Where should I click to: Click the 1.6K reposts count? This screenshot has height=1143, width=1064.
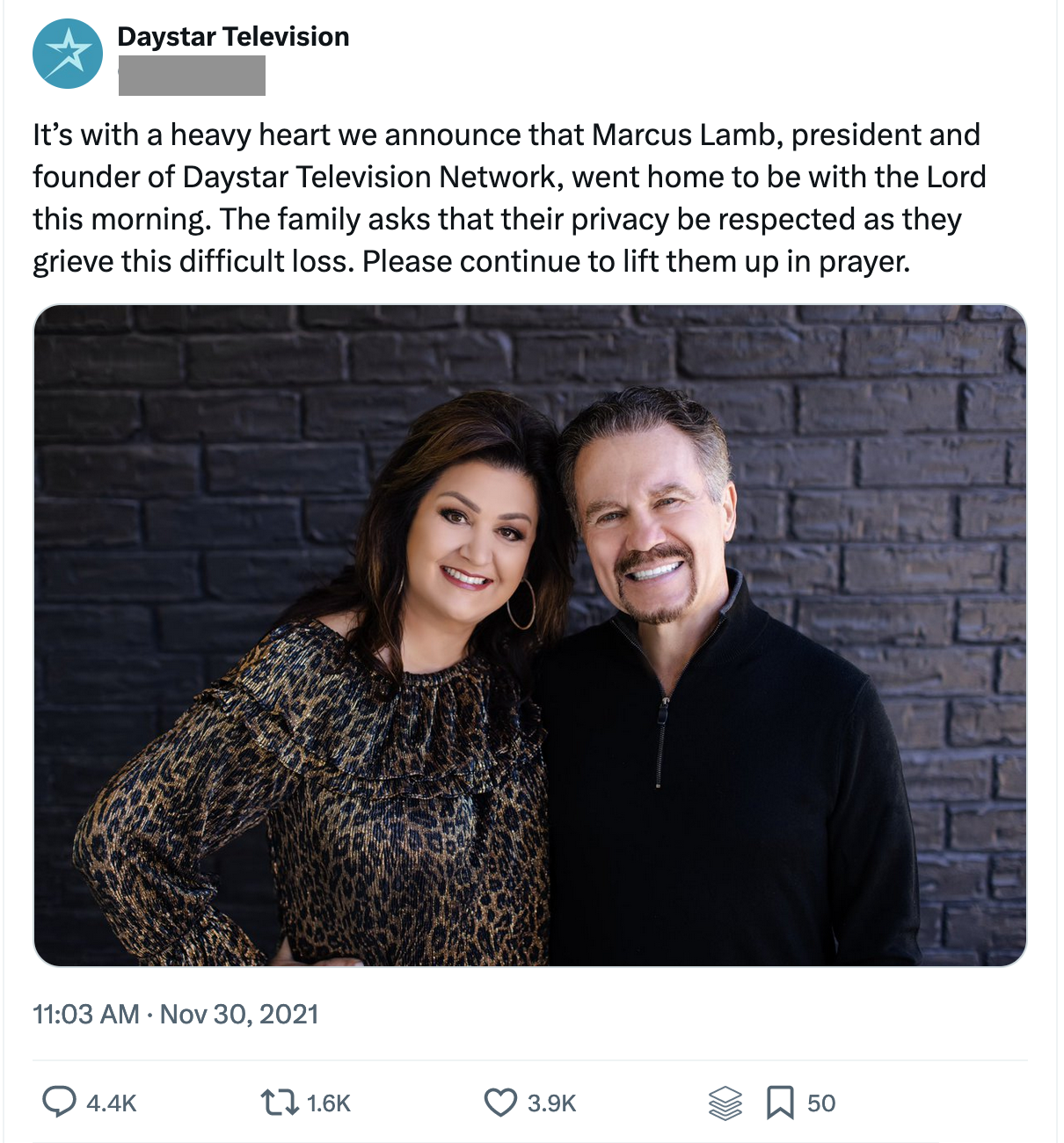coord(329,1103)
